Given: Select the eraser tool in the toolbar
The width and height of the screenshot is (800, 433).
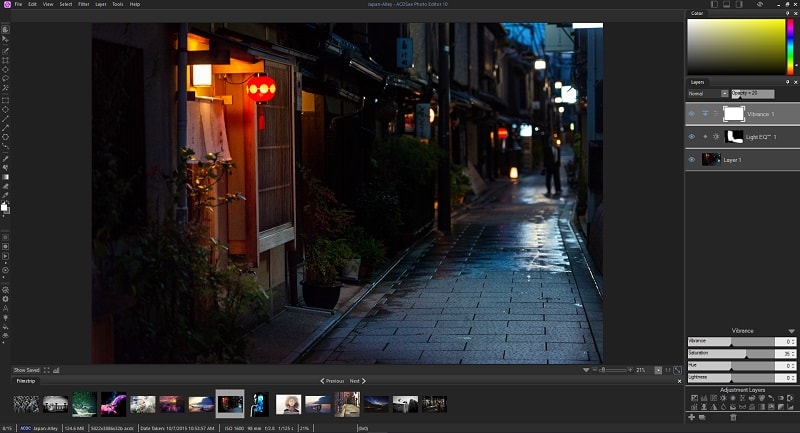Looking at the screenshot, I should (5, 186).
